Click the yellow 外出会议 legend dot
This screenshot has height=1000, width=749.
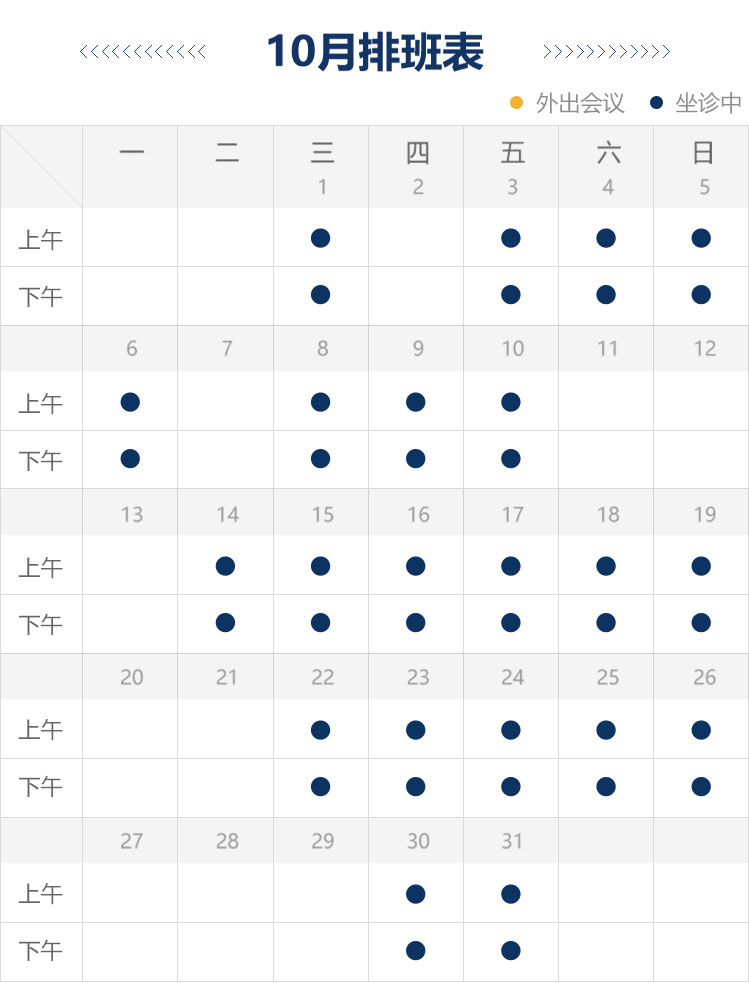coord(517,103)
